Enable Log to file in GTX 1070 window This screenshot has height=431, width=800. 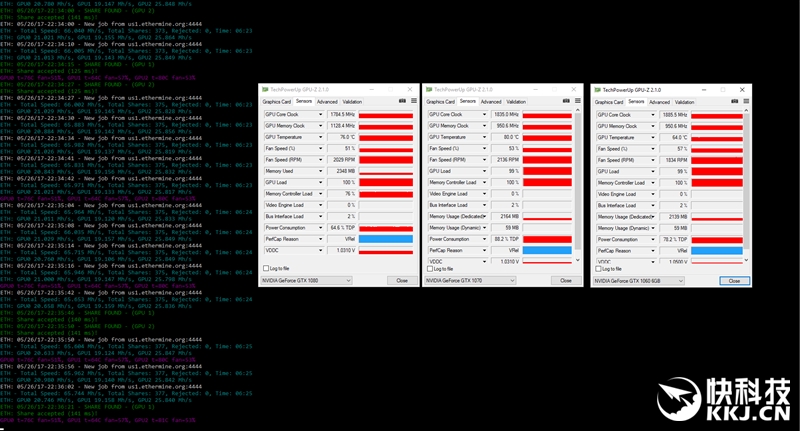point(430,269)
